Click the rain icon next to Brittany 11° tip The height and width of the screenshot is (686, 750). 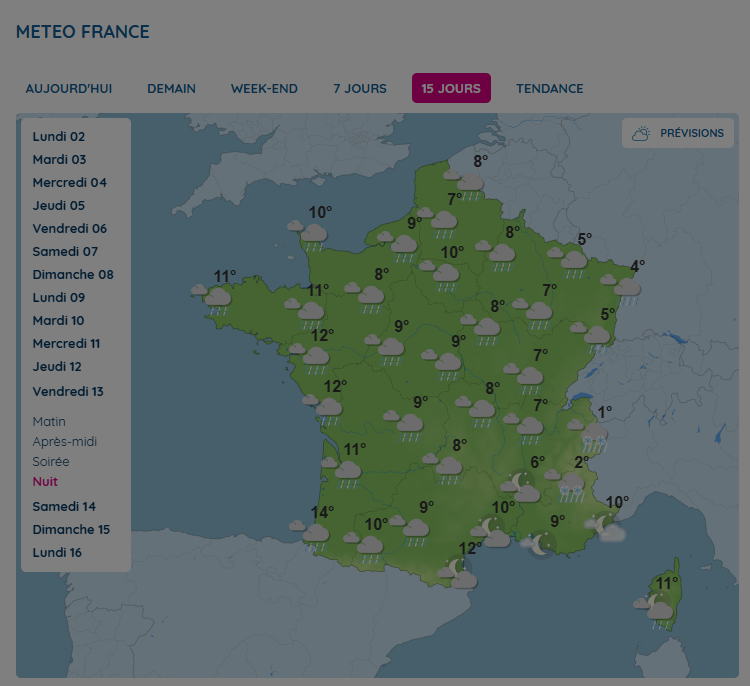click(213, 299)
